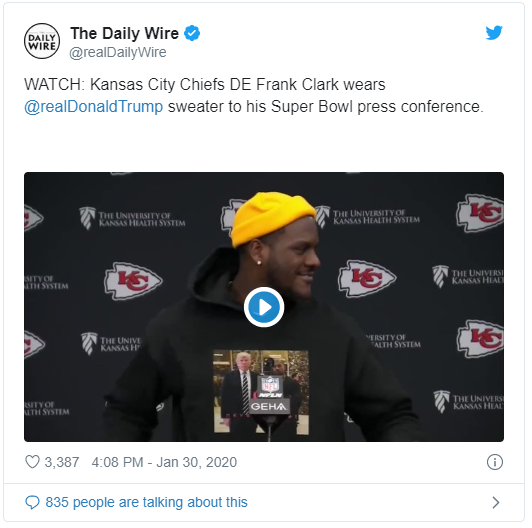Screen dimensions: 532x528
Task: Open the @realDailyWire handle
Action: 118,52
